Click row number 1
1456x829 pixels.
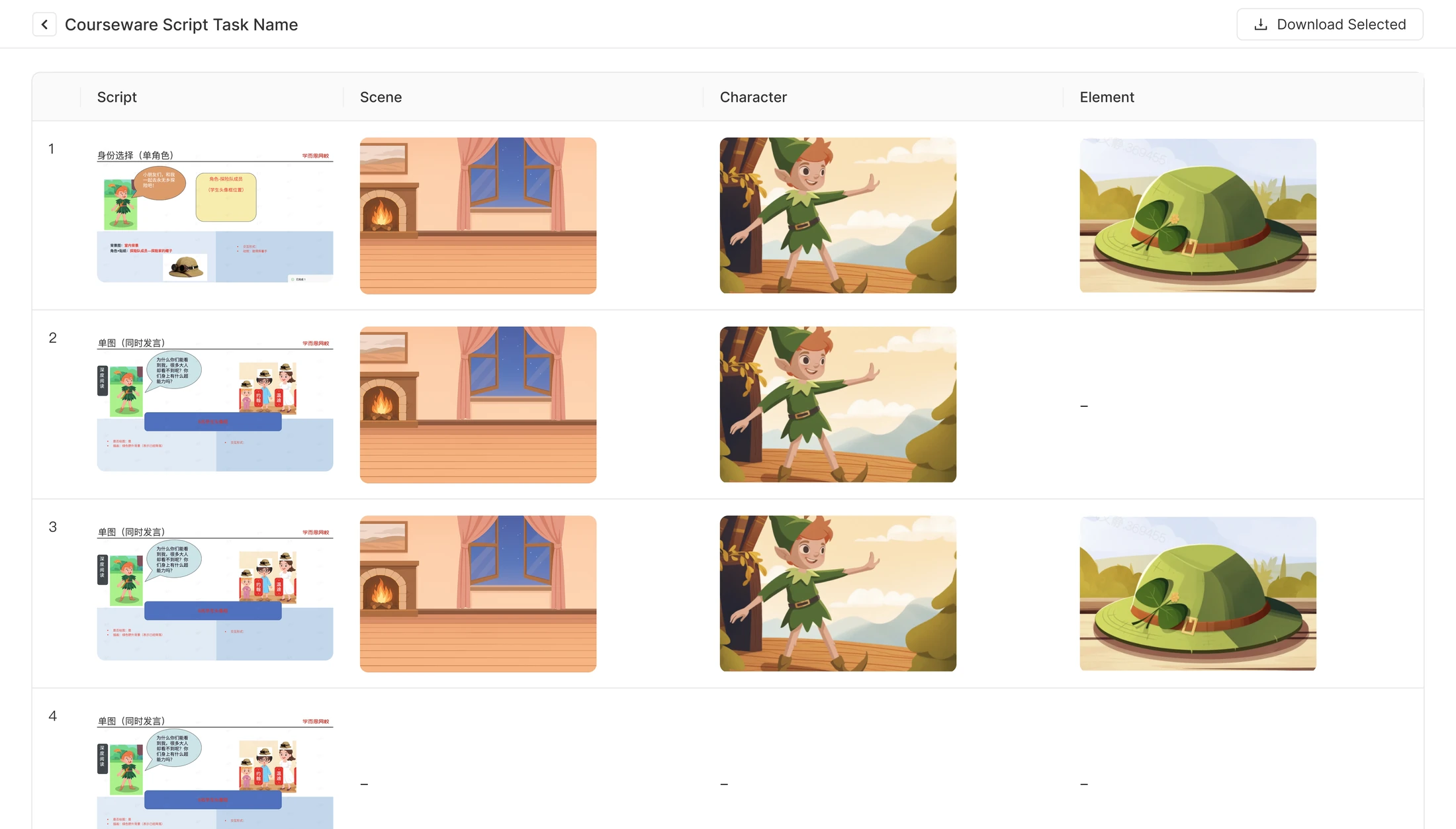[x=52, y=149]
